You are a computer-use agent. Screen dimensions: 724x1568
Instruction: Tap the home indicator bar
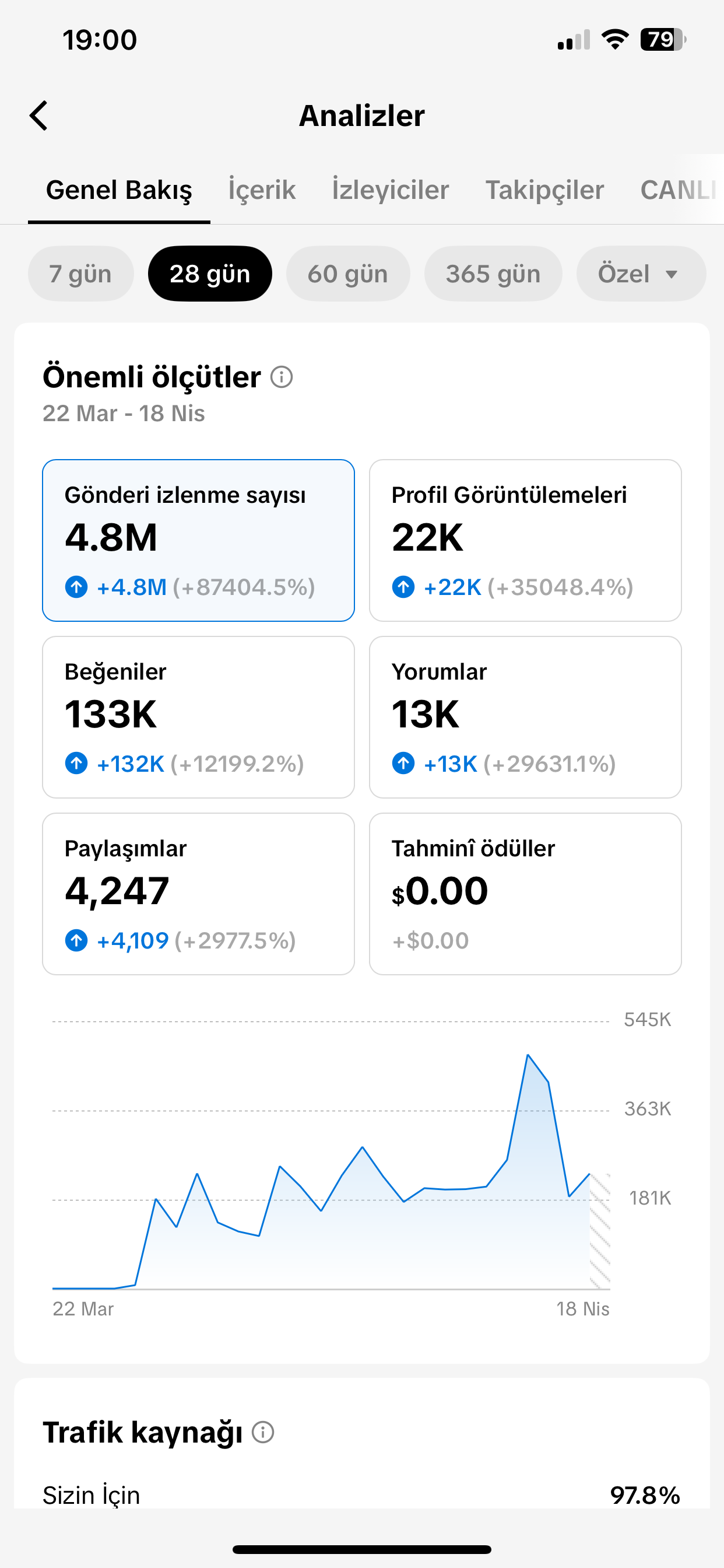point(361,1549)
